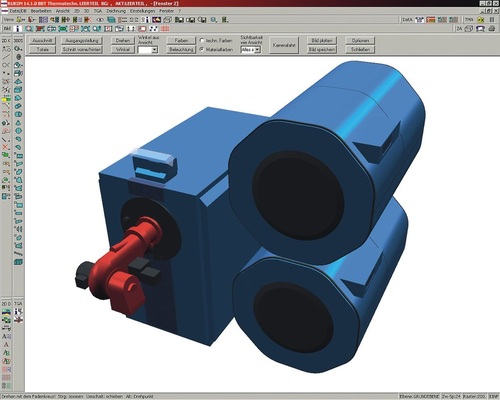Click the Schließen button
The width and height of the screenshot is (500, 400).
coord(360,49)
